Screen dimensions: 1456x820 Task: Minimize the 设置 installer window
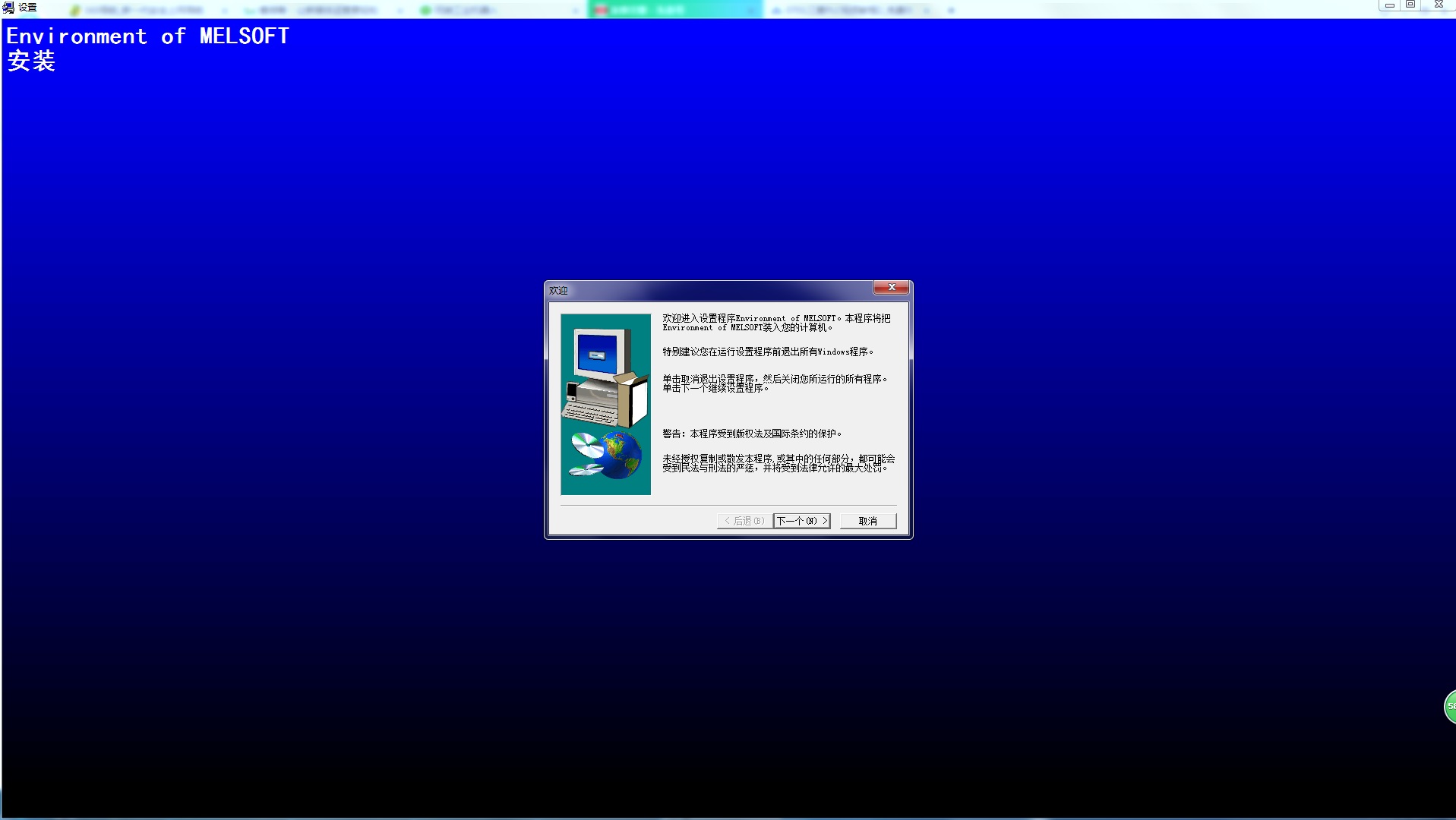click(1389, 5)
